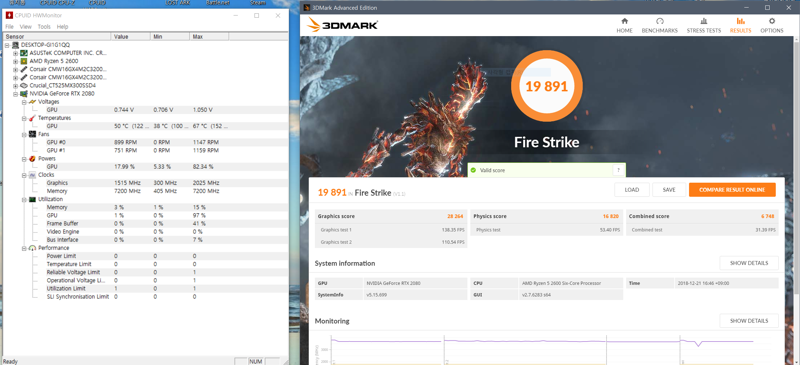This screenshot has width=800, height=365.
Task: Go to Benchmarks gauge icon
Action: [660, 21]
